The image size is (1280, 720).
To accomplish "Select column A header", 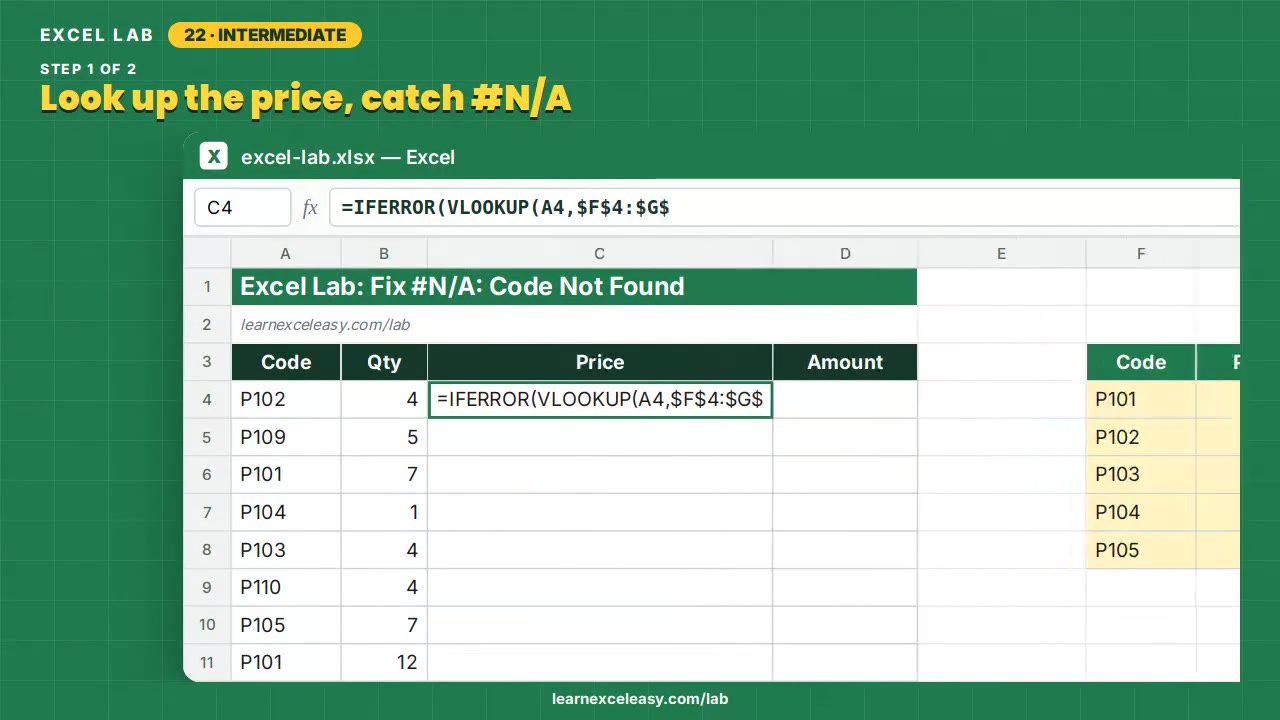I will tap(286, 254).
